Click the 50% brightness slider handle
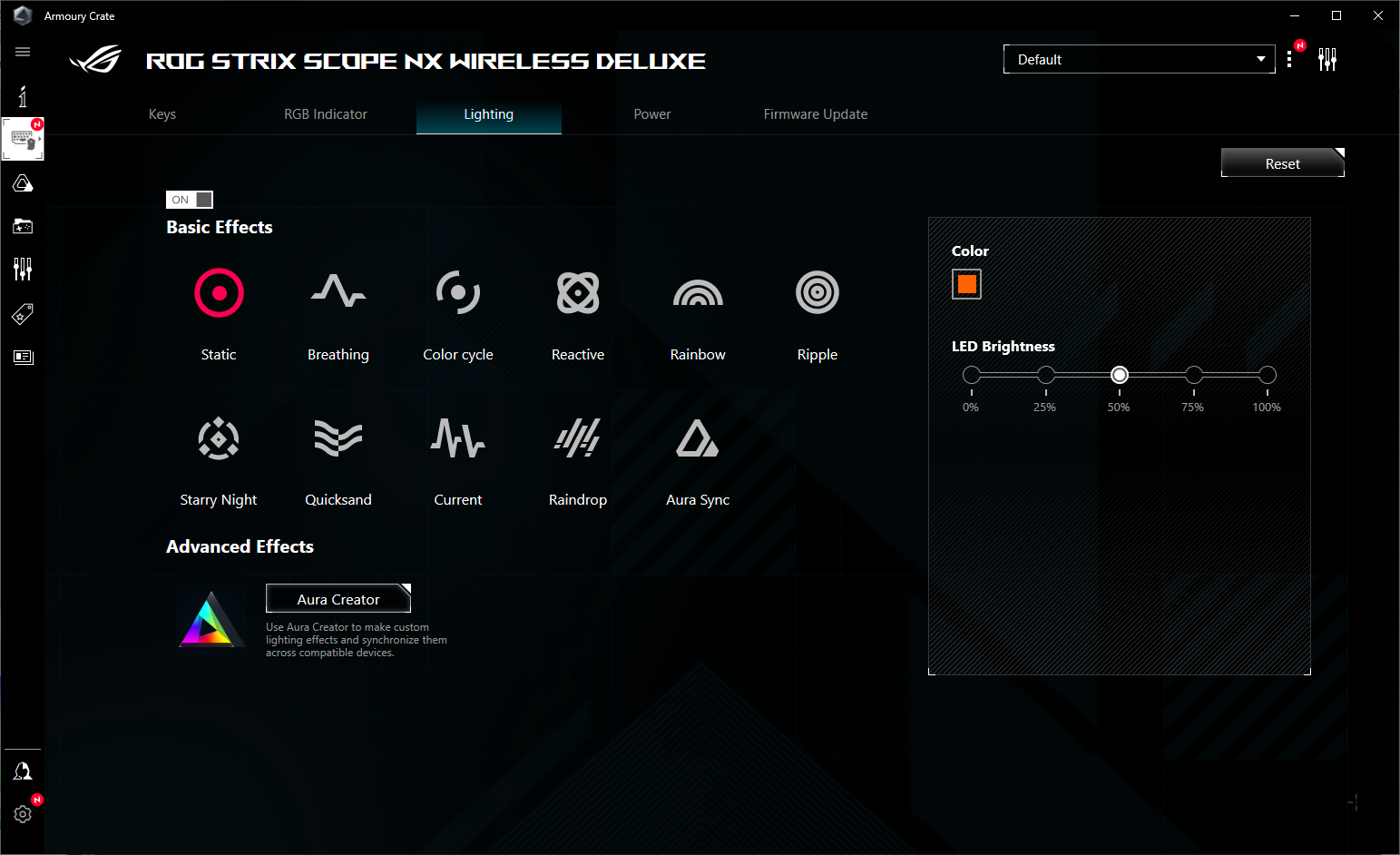Viewport: 1400px width, 855px height. pos(1120,375)
